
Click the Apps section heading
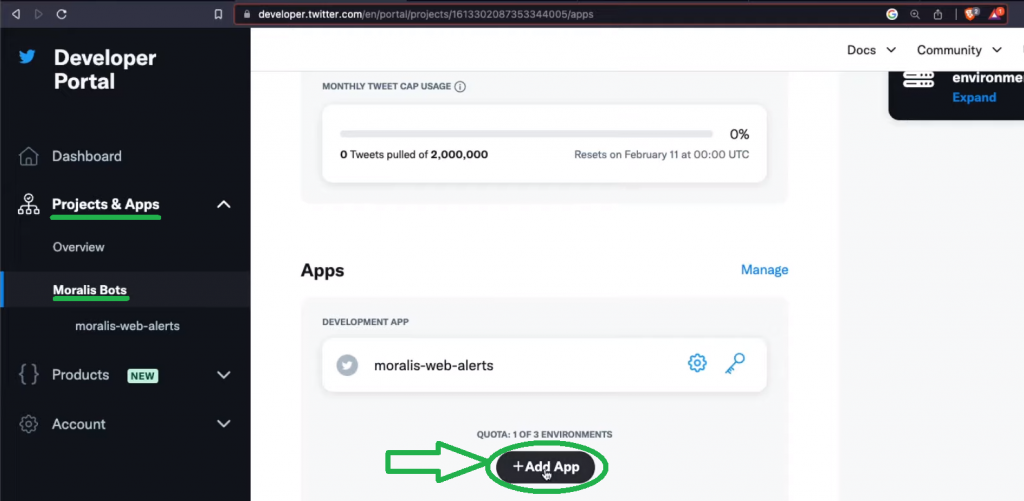point(323,270)
